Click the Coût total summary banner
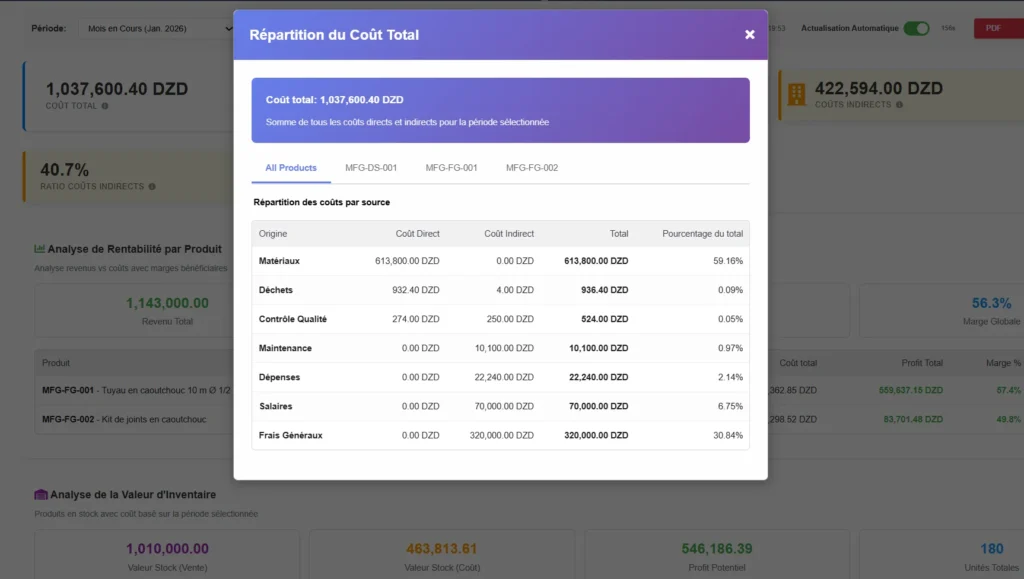The width and height of the screenshot is (1024, 579). [500, 110]
